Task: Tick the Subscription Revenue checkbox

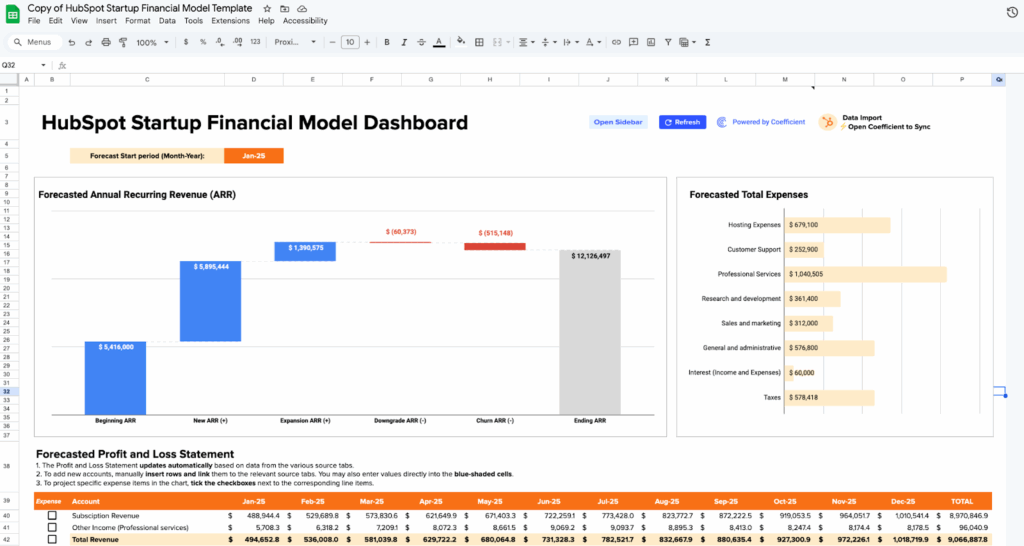Action: pyautogui.click(x=51, y=515)
